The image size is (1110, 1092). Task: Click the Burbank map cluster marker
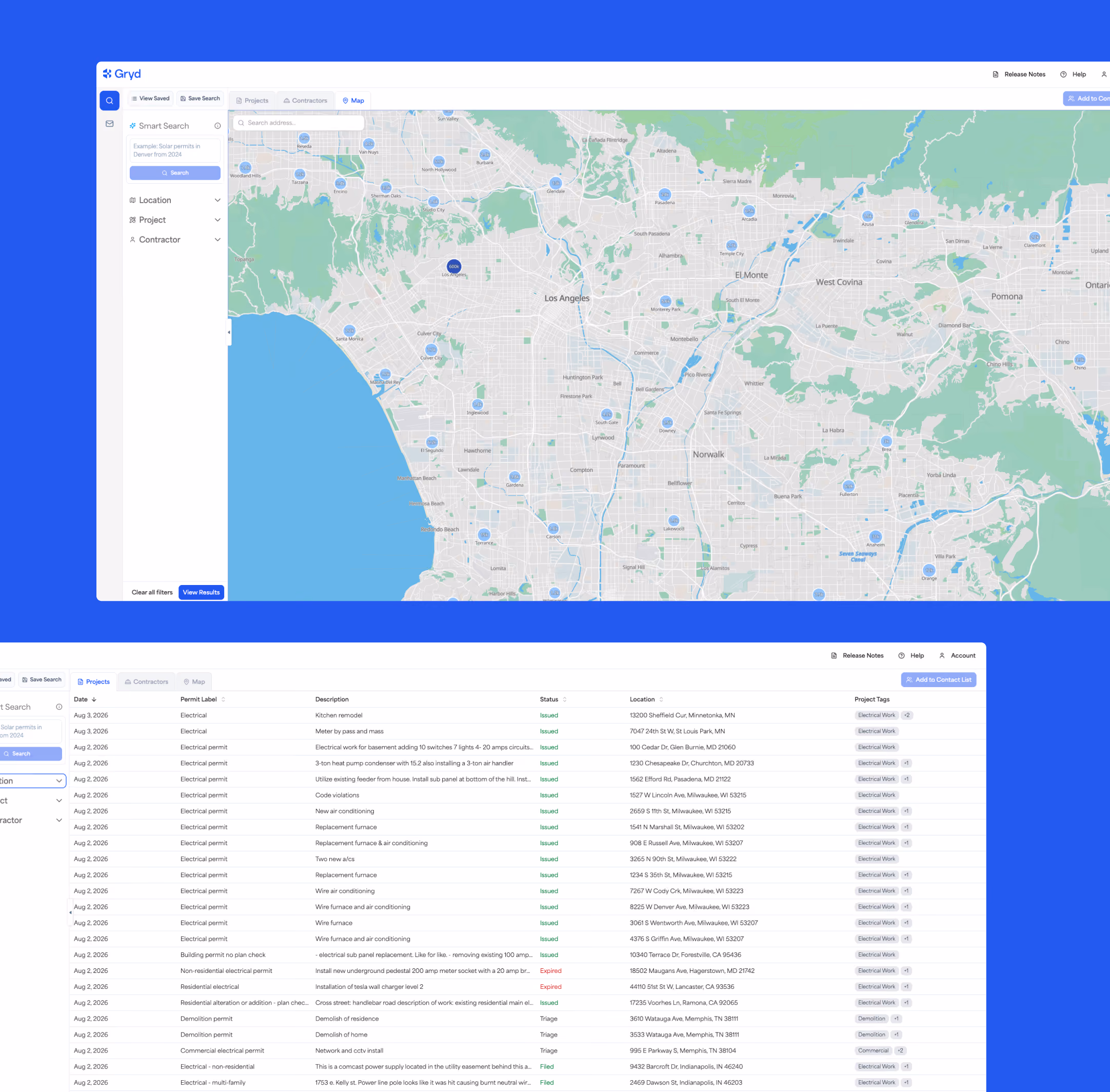click(485, 154)
